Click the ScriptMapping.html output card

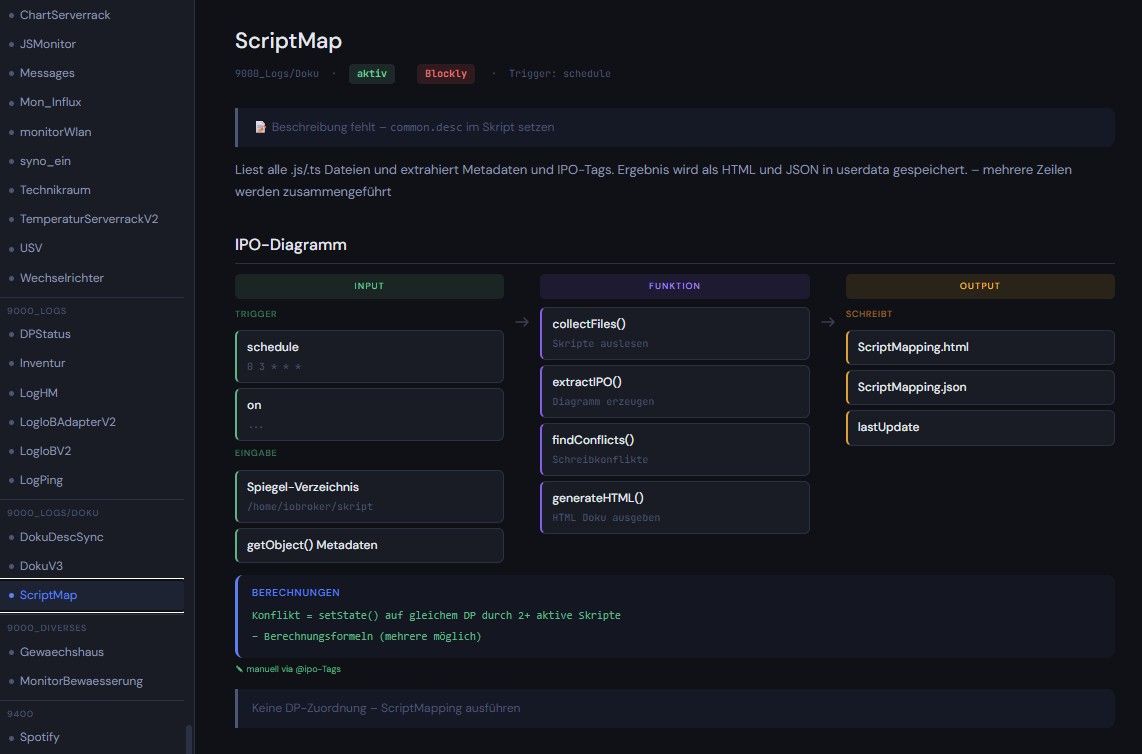(x=980, y=347)
